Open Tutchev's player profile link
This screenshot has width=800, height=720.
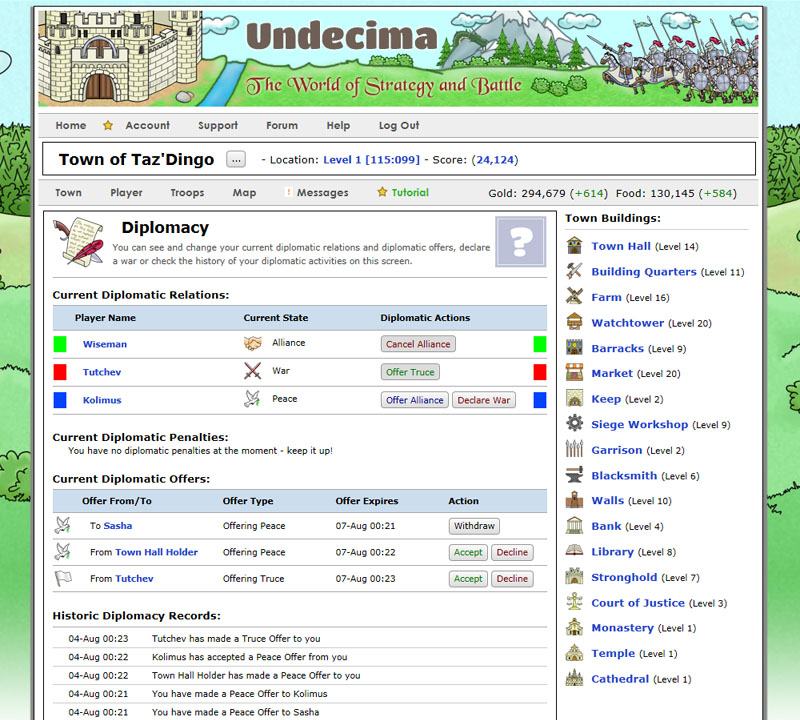101,371
